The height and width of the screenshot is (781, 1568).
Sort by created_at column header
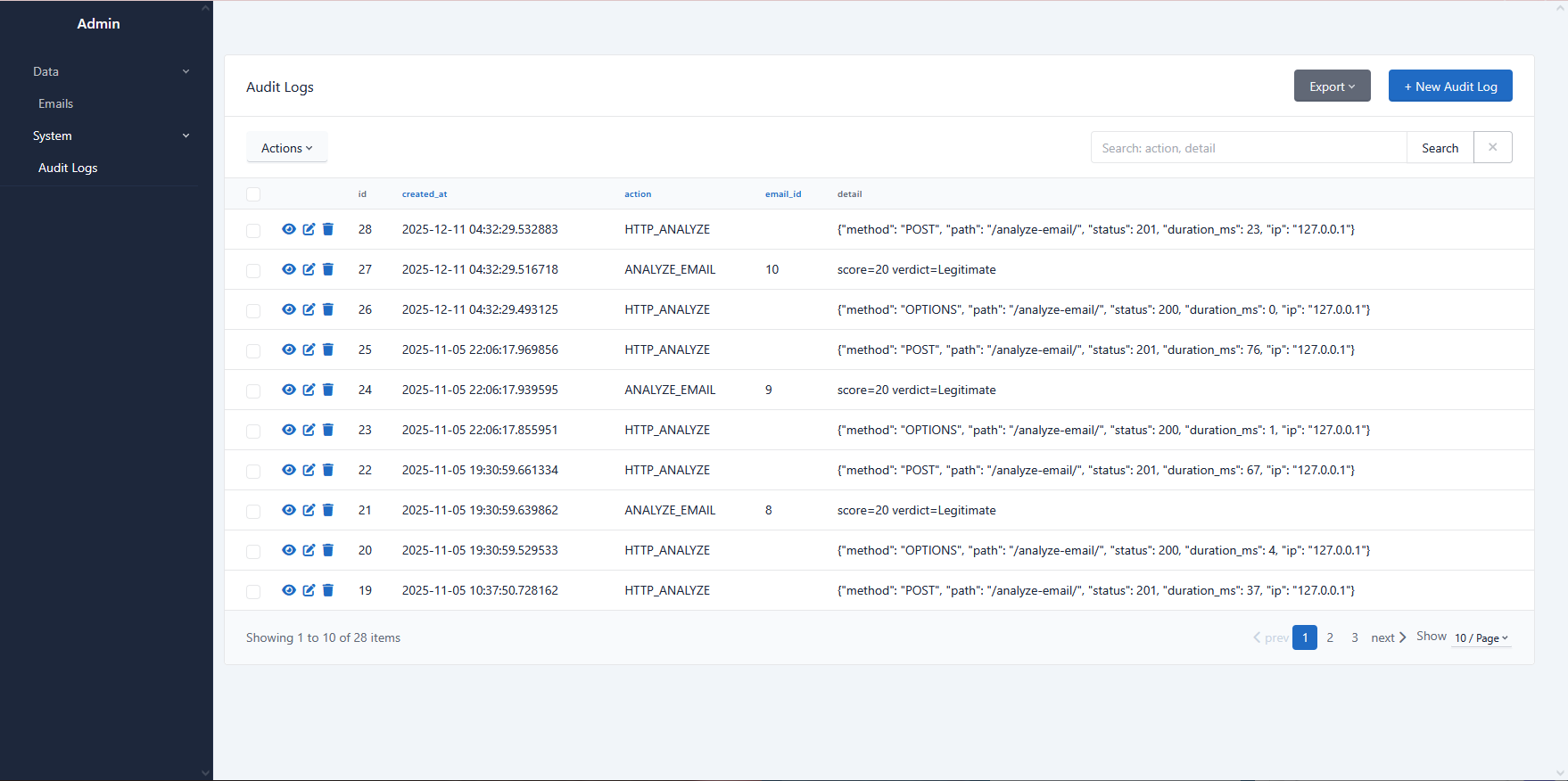[x=425, y=193]
